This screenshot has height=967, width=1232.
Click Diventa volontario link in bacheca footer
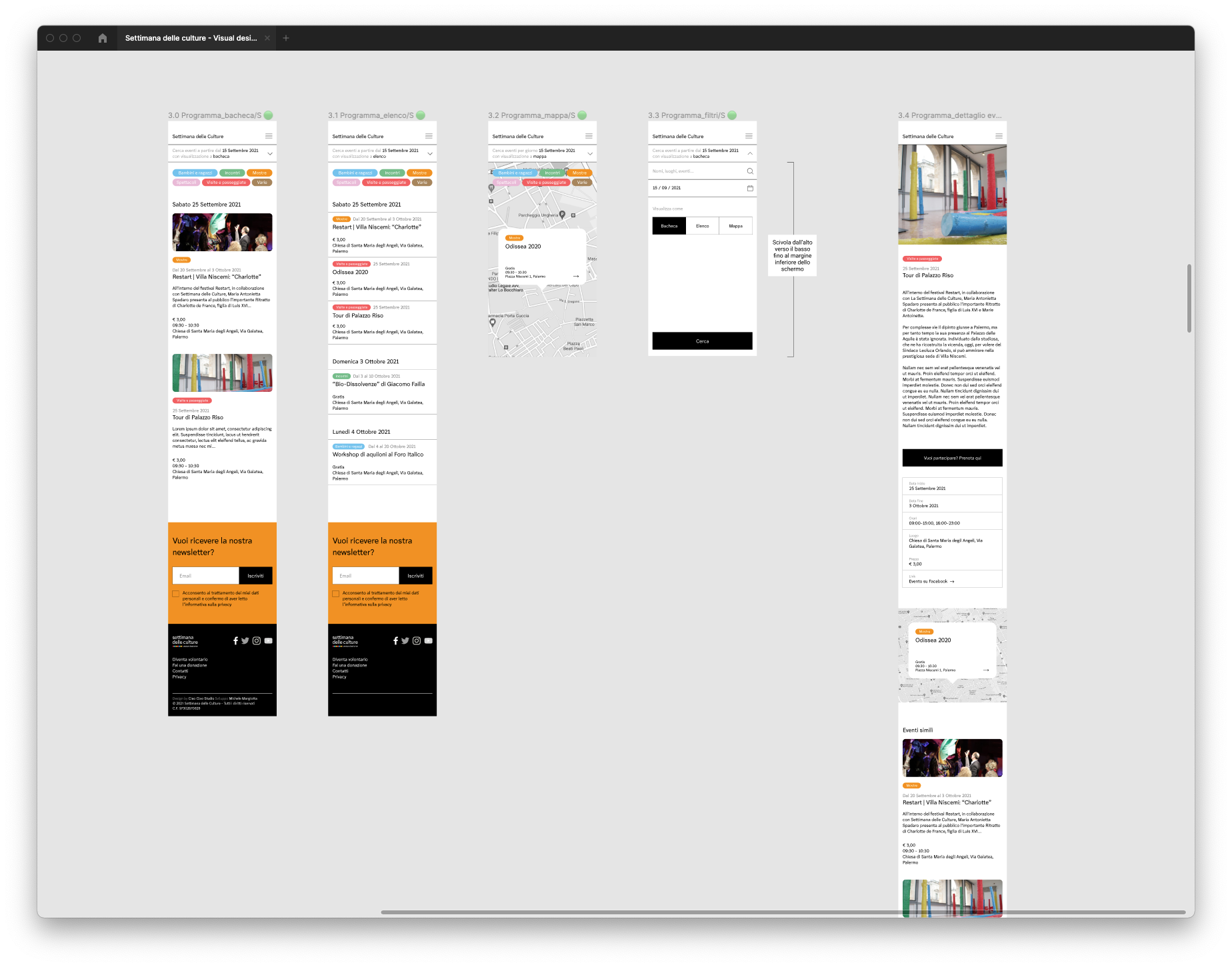[x=190, y=659]
